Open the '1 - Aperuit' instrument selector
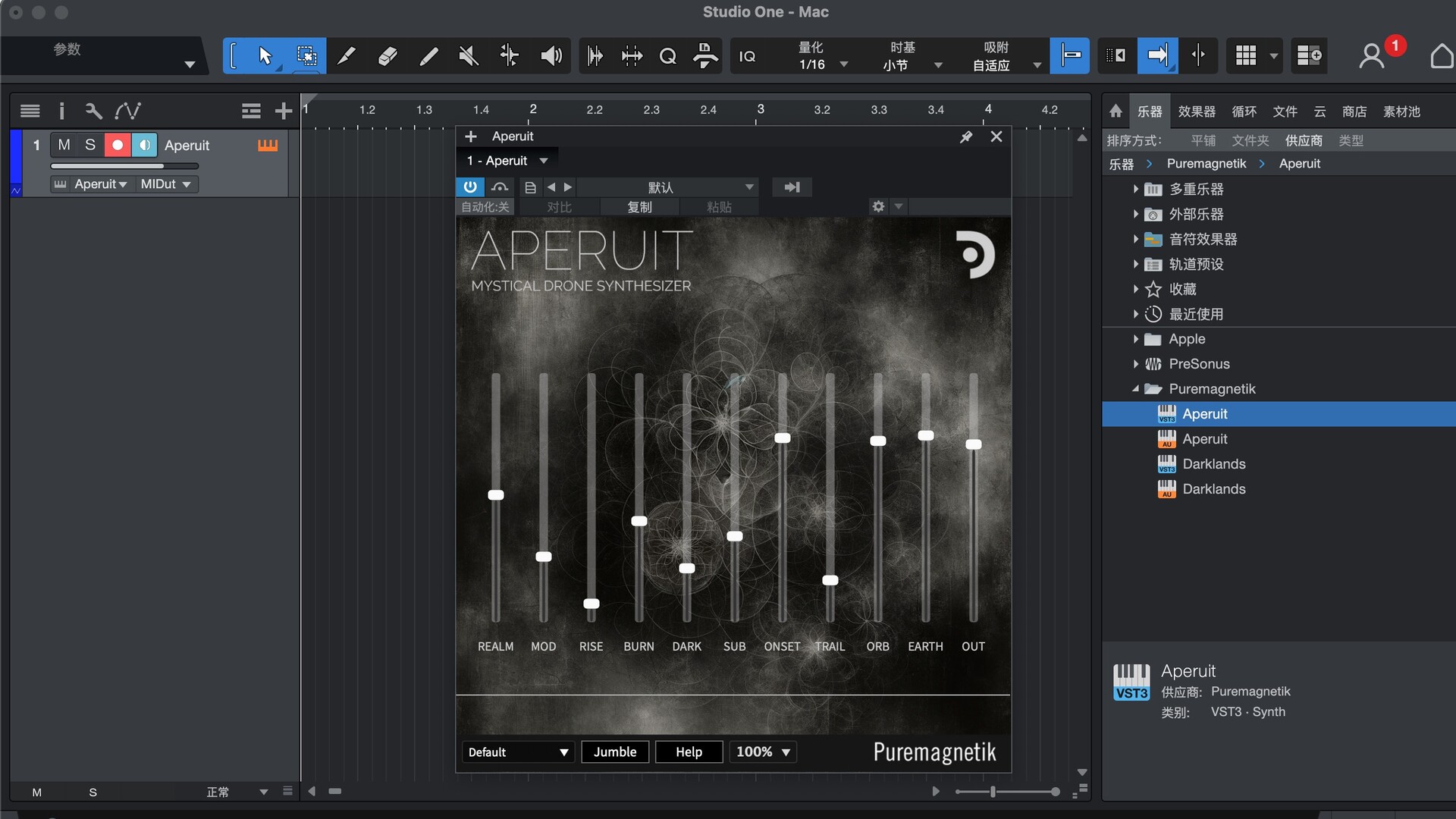The height and width of the screenshot is (819, 1456). [x=507, y=161]
